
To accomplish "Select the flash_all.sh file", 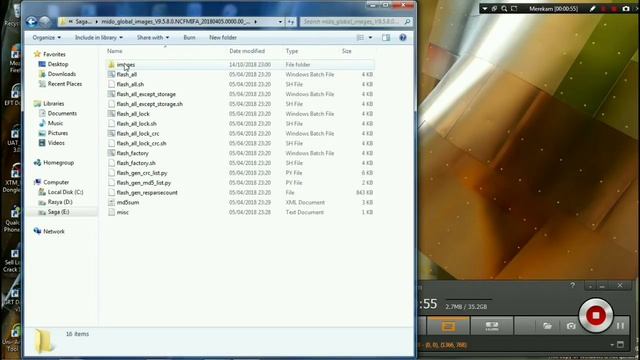I will click(x=130, y=84).
